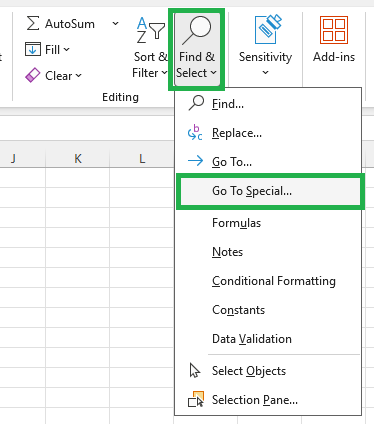
Task: Choose Find... from the menu
Action: coord(268,104)
